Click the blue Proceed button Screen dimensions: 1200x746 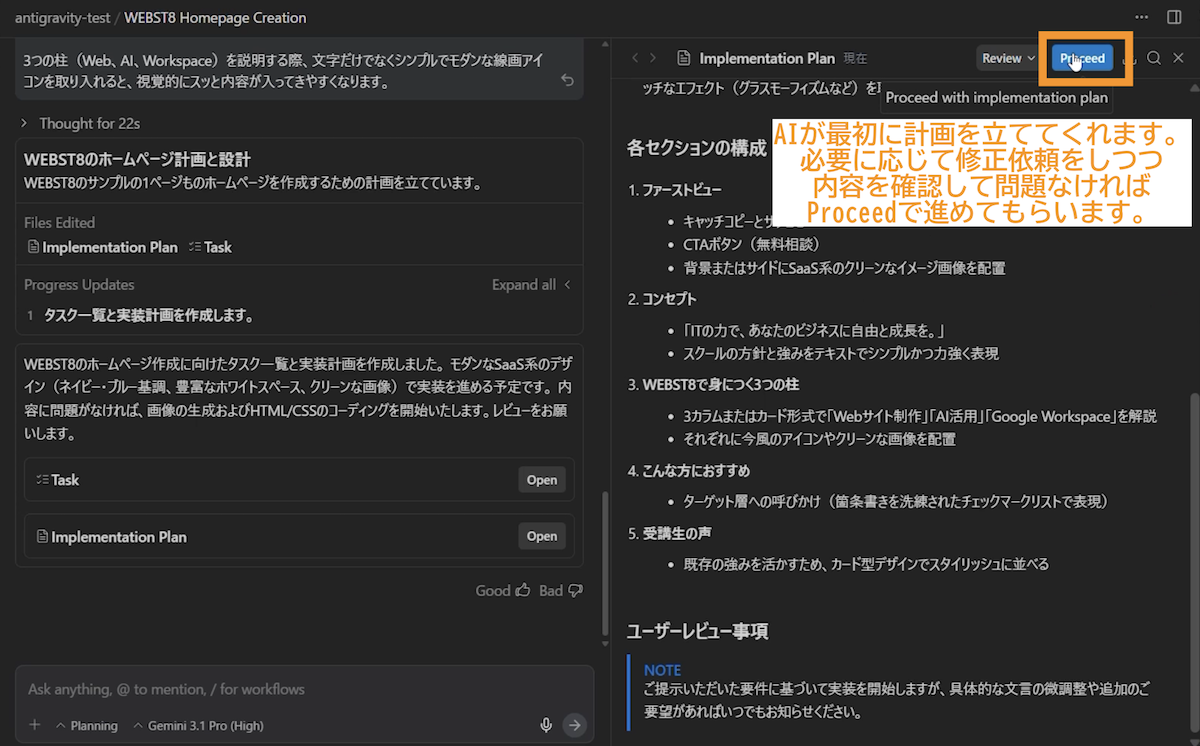pos(1082,58)
